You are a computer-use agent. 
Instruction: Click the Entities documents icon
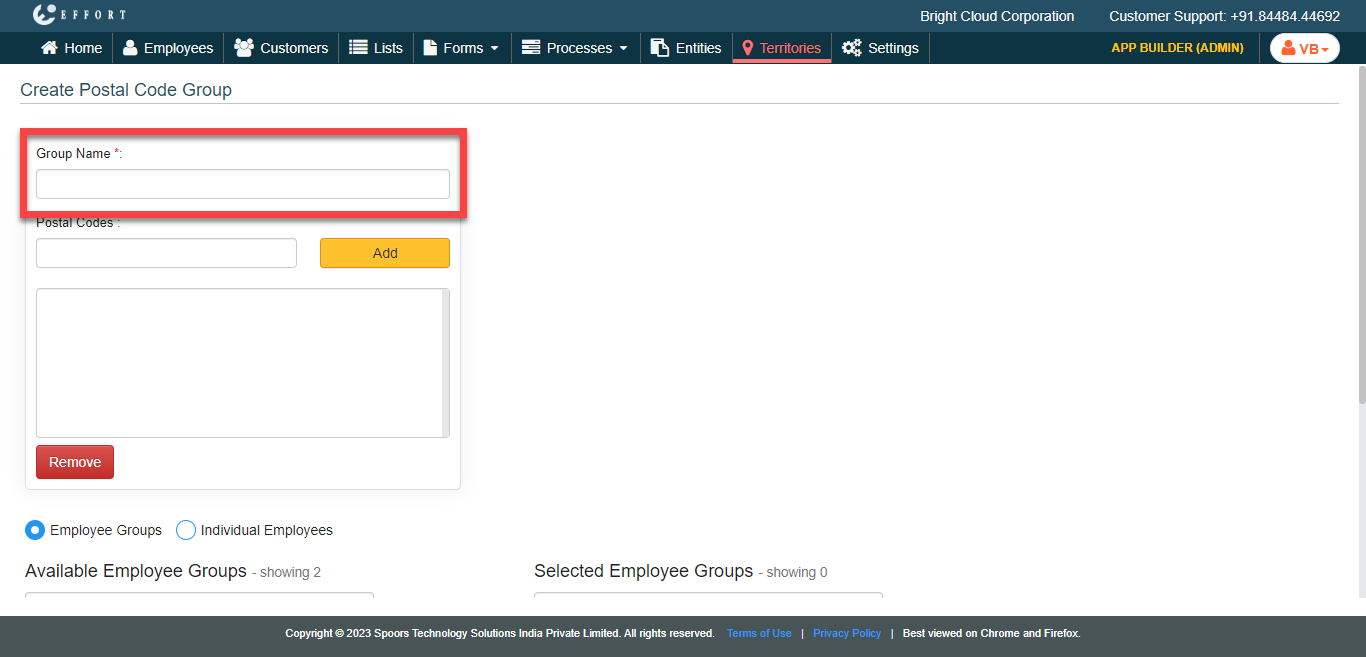pos(659,48)
